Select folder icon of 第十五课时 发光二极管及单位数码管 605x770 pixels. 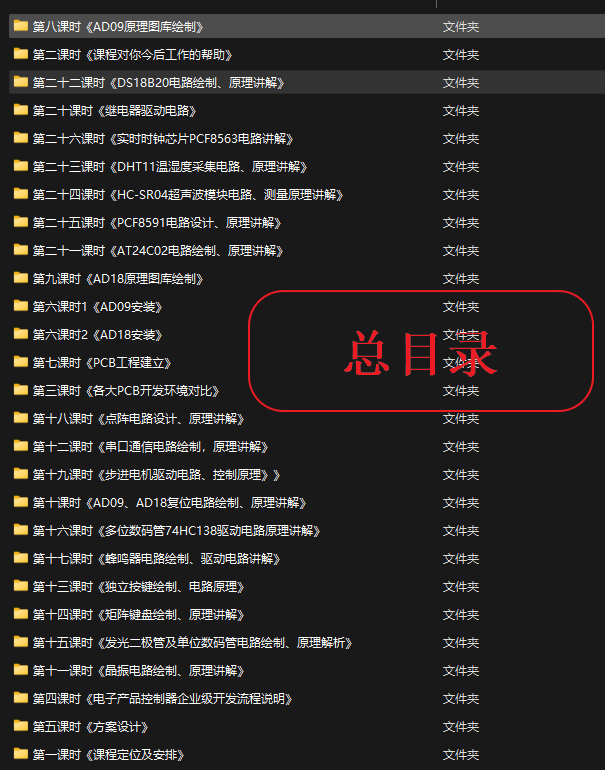(21, 642)
